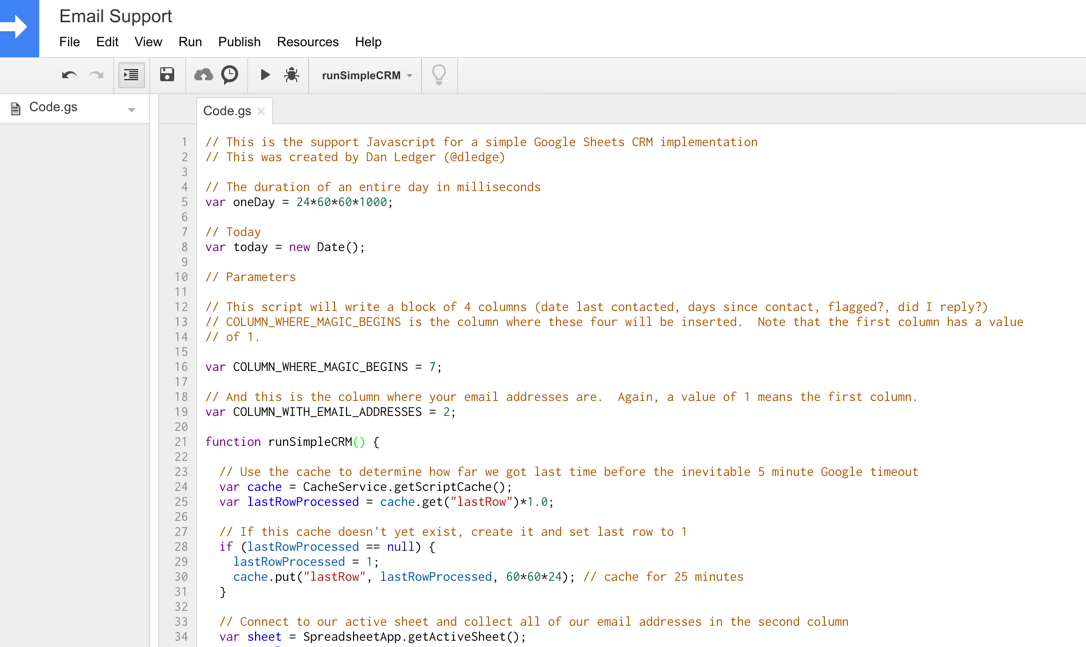
Task: Click the blue Apps Script arrow logo
Action: coord(20,28)
